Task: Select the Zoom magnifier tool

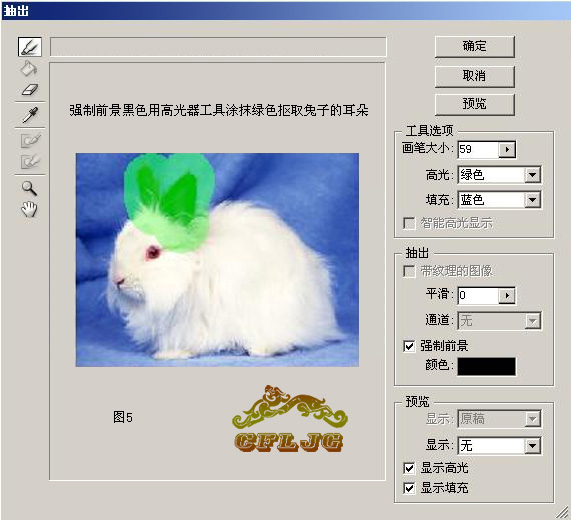Action: pyautogui.click(x=29, y=188)
